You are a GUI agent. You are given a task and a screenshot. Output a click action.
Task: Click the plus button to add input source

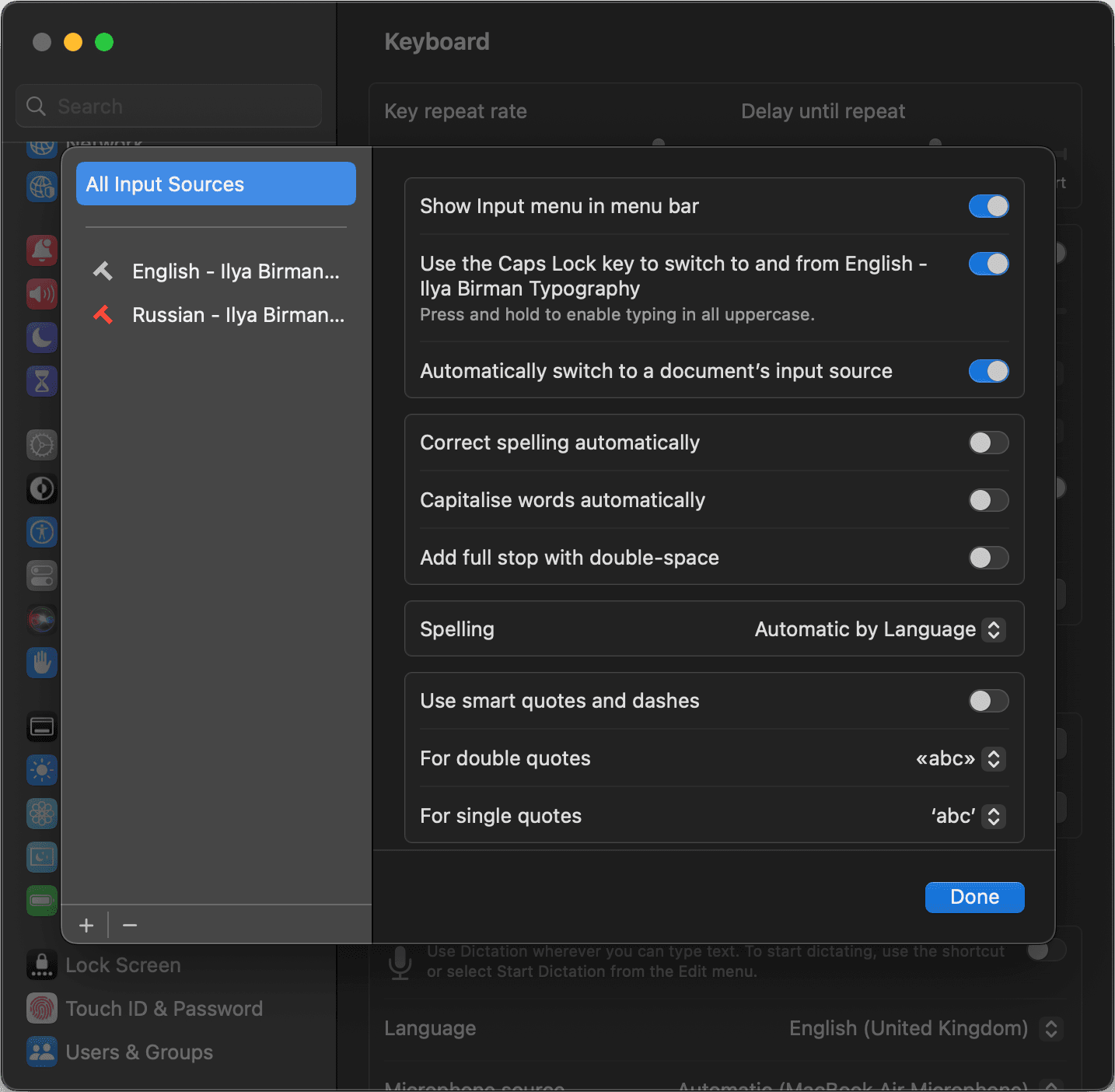(x=86, y=925)
